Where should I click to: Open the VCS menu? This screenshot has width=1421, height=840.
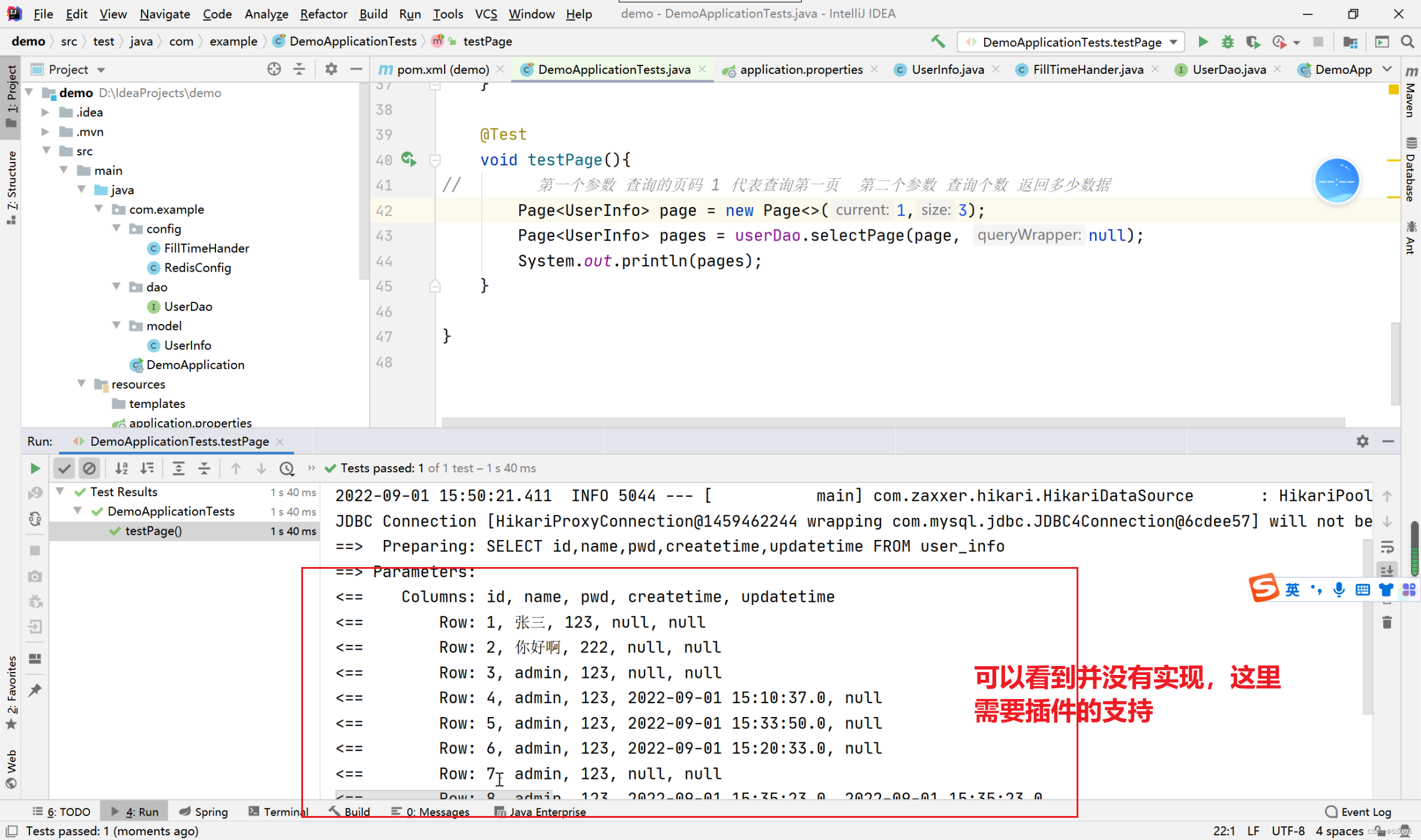pos(485,14)
